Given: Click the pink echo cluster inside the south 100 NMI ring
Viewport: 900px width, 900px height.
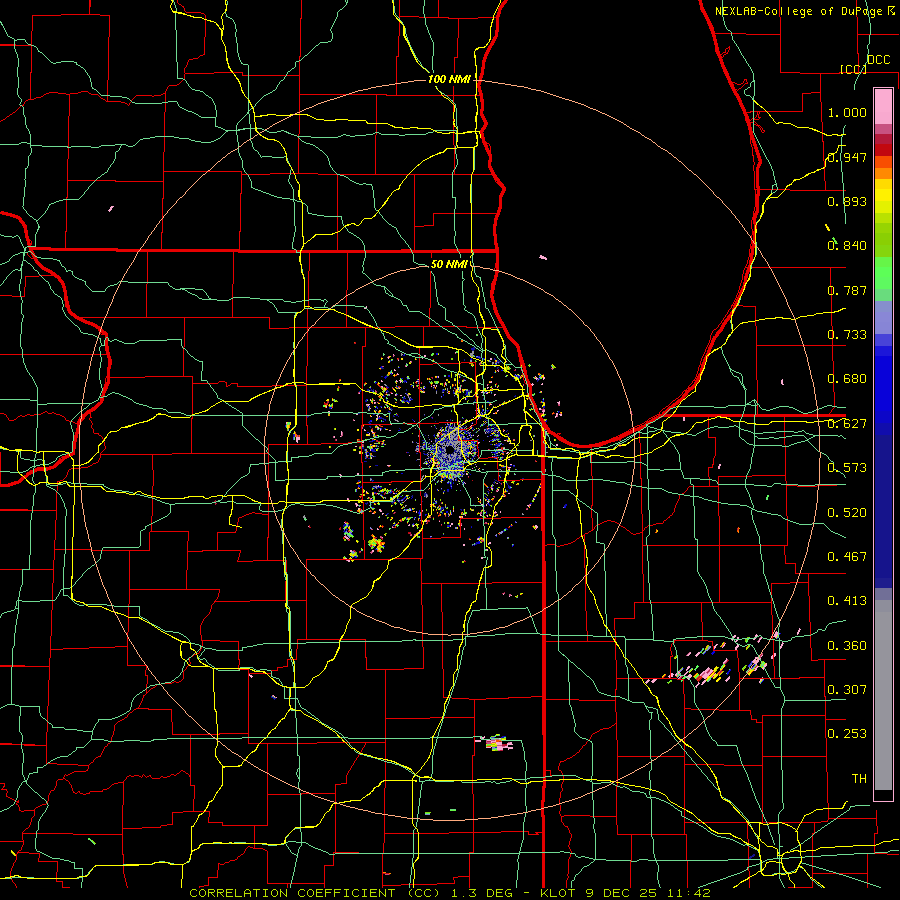Looking at the screenshot, I should [x=496, y=744].
